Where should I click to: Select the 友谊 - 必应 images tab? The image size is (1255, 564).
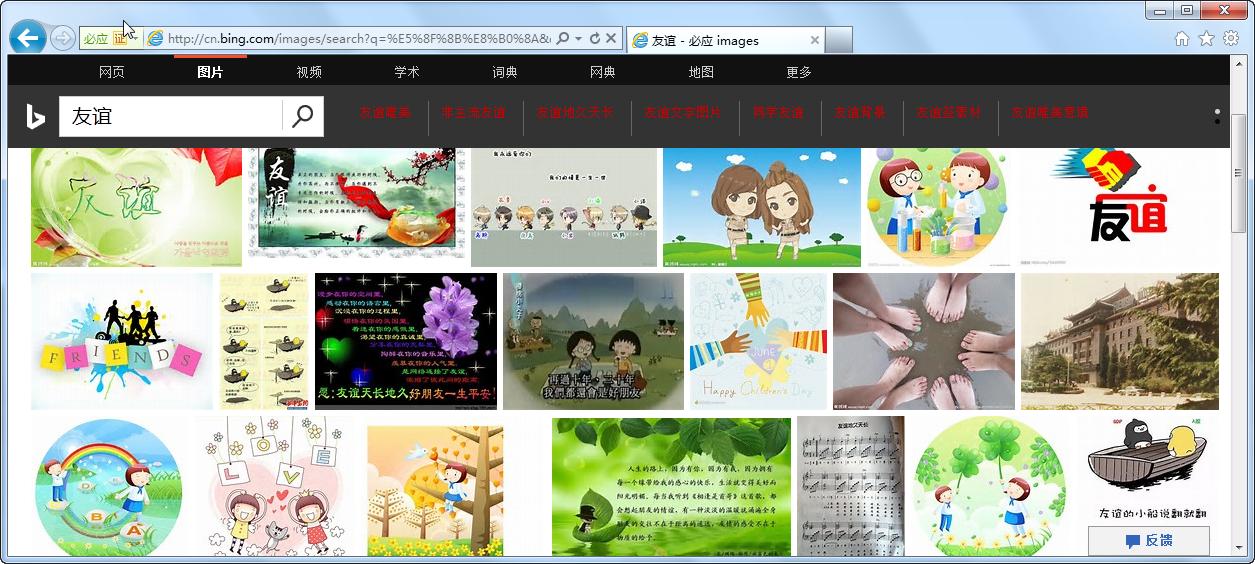725,40
